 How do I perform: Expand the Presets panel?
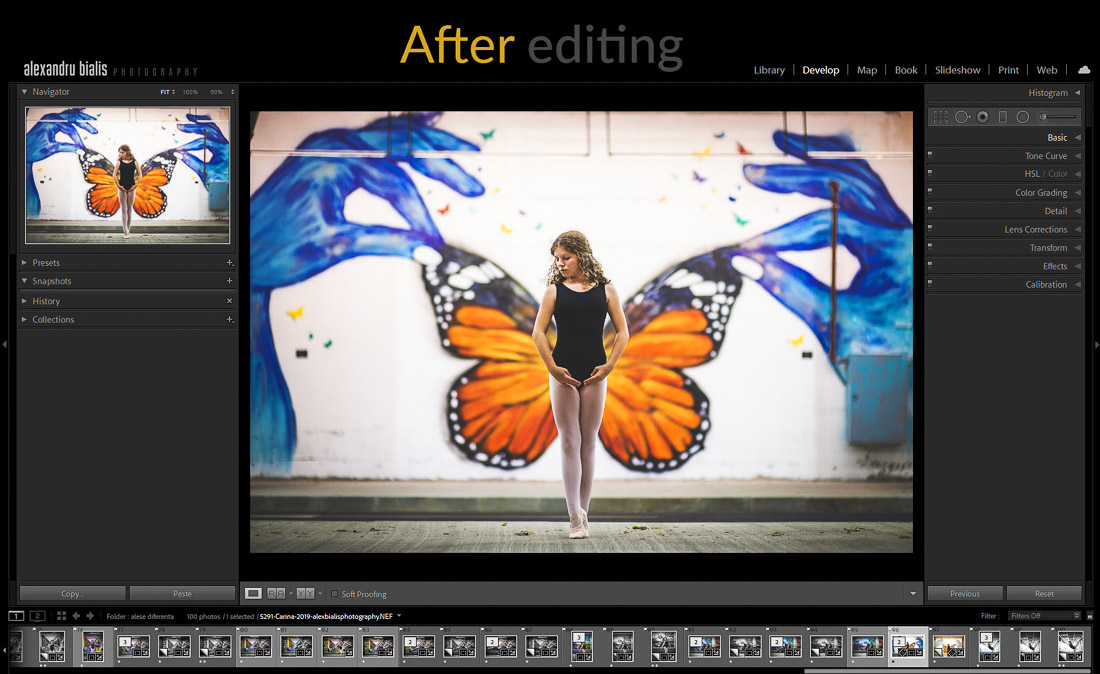click(25, 262)
